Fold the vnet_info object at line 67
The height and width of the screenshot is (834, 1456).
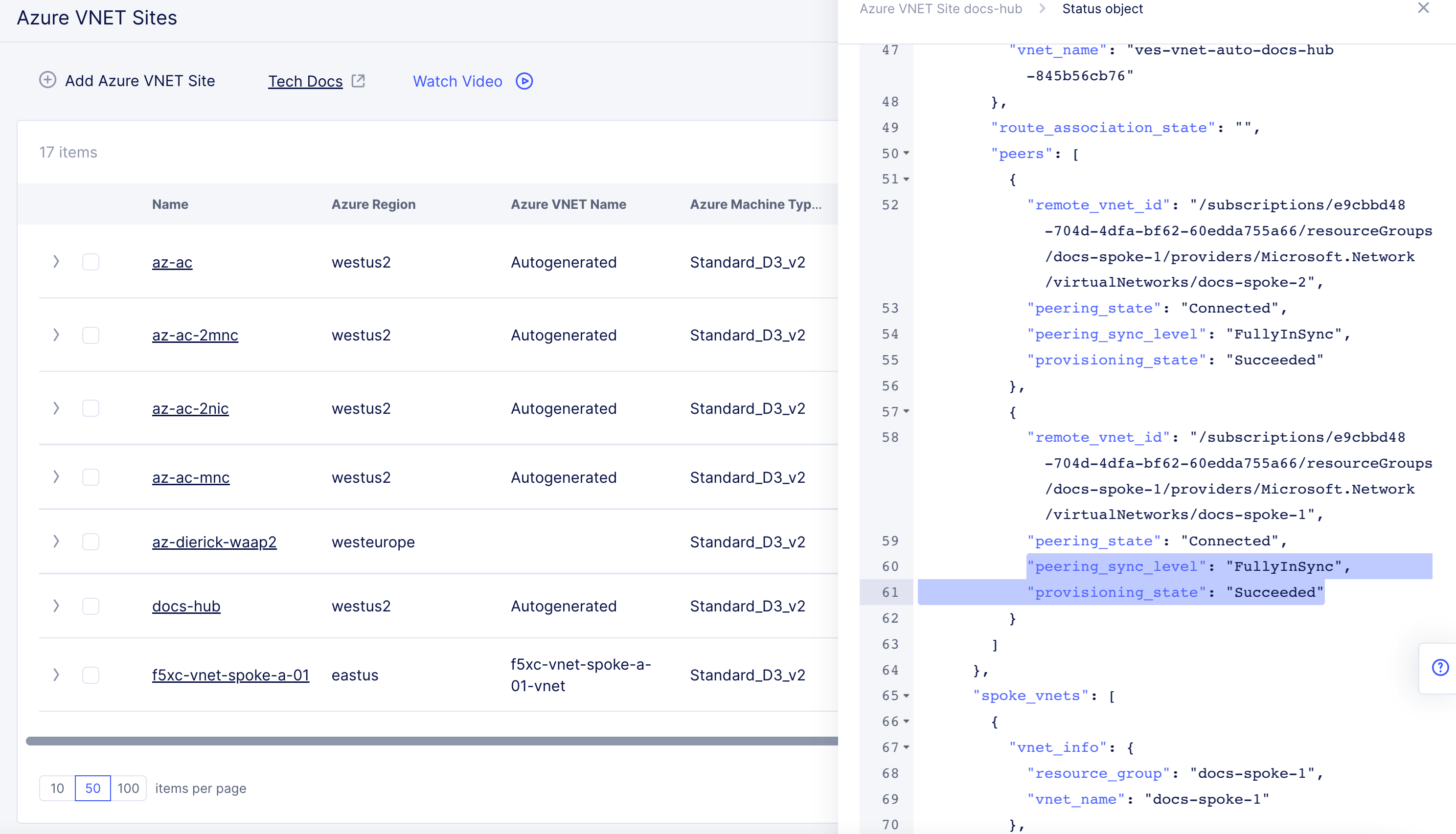click(x=906, y=747)
